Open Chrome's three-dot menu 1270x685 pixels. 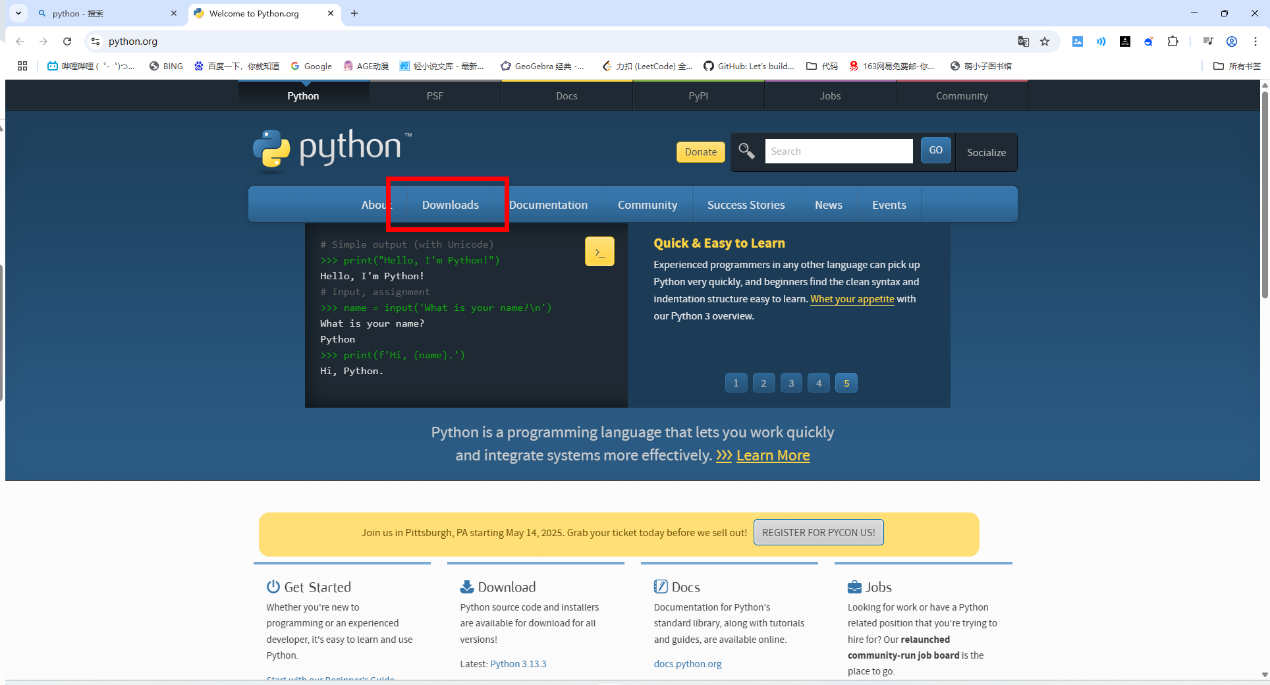(x=1255, y=41)
